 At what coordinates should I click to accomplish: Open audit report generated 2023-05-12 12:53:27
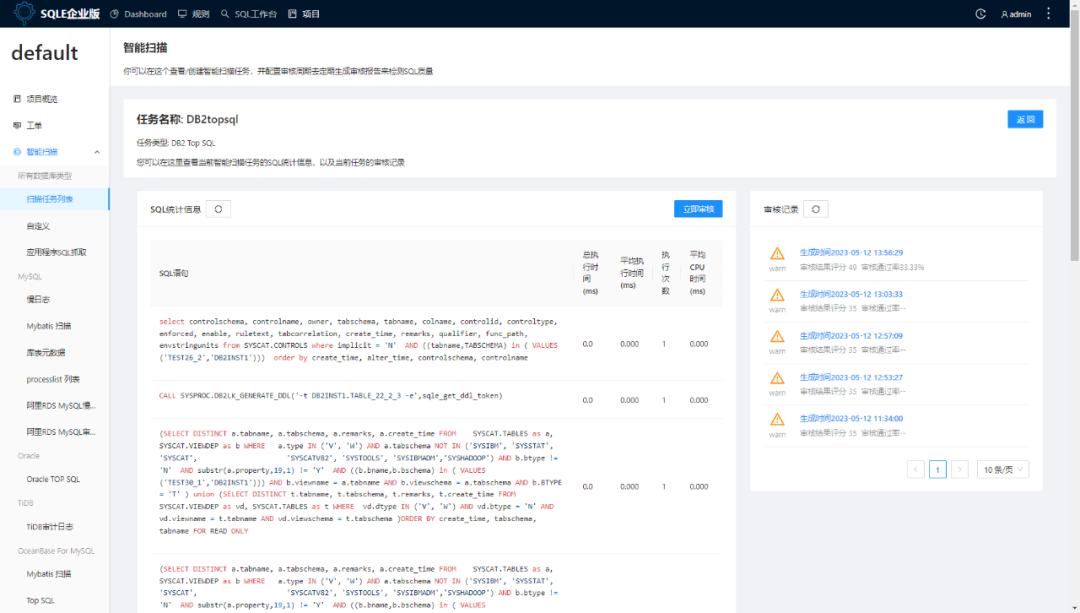click(851, 377)
